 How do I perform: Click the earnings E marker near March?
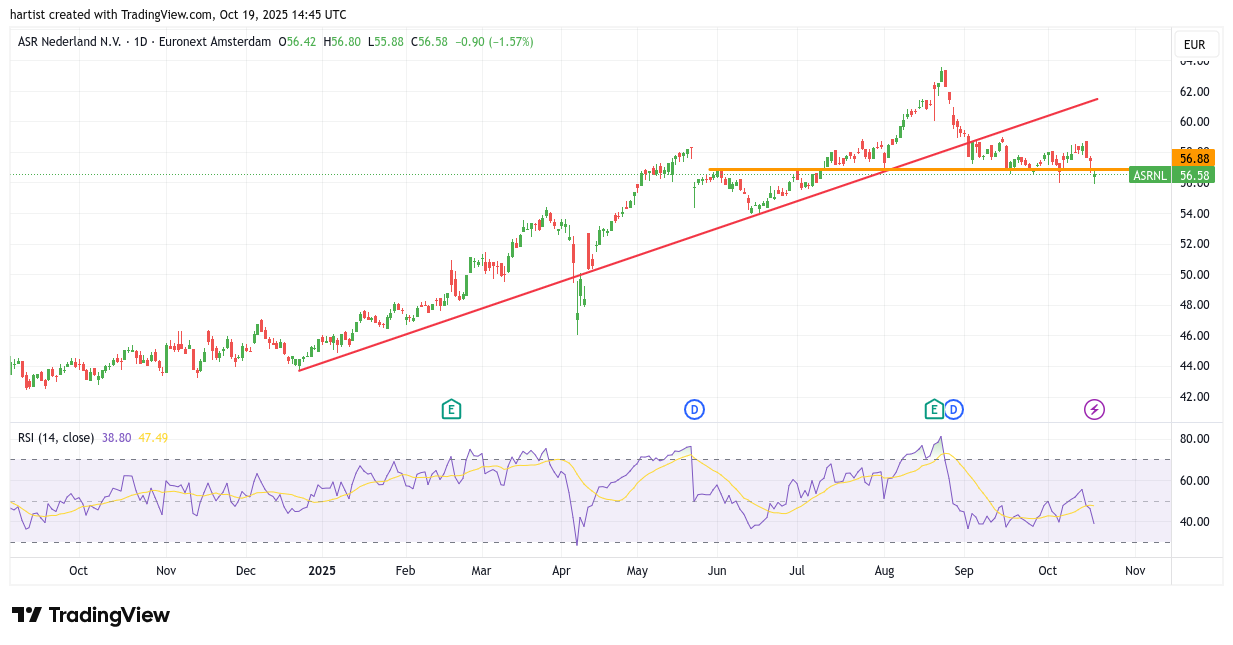[451, 409]
